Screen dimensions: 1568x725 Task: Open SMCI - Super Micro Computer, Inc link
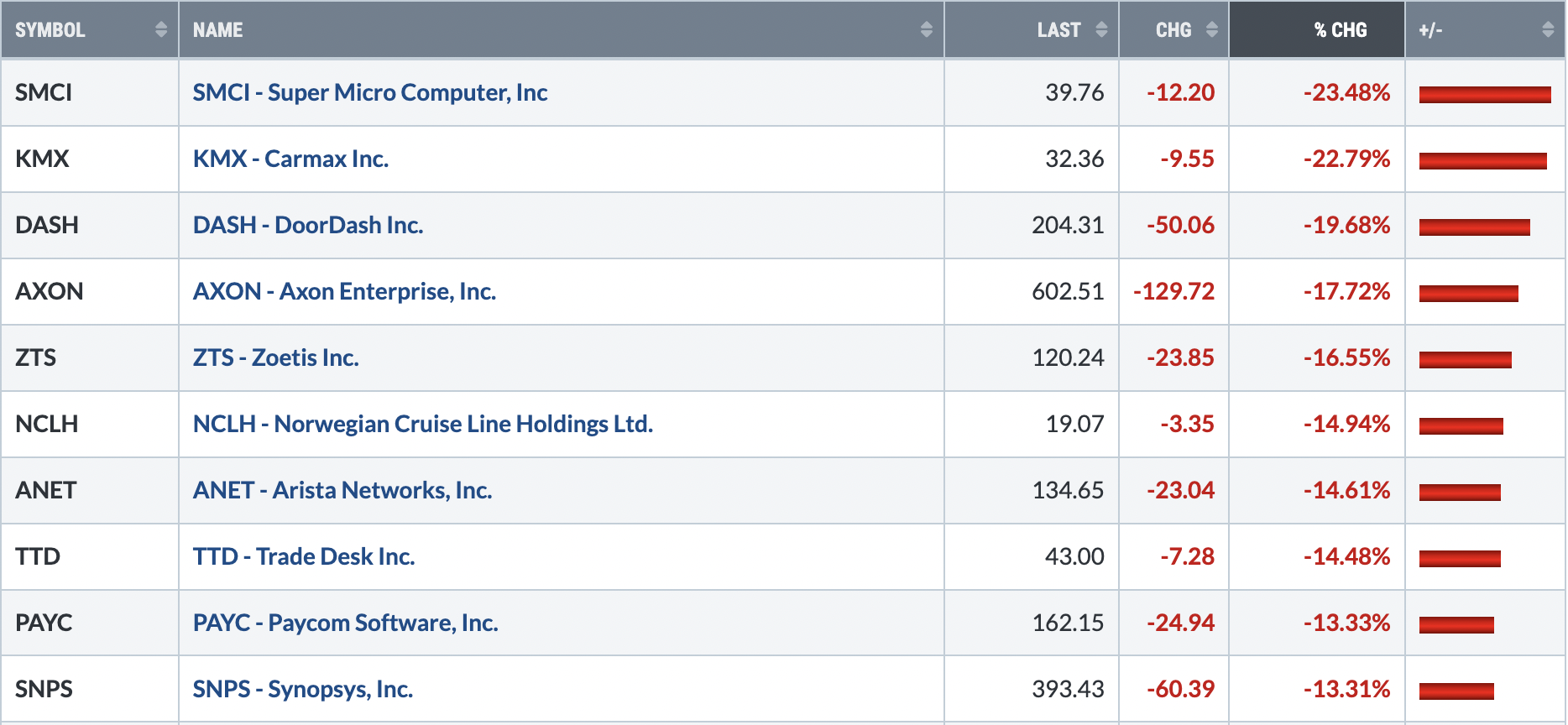(x=370, y=92)
